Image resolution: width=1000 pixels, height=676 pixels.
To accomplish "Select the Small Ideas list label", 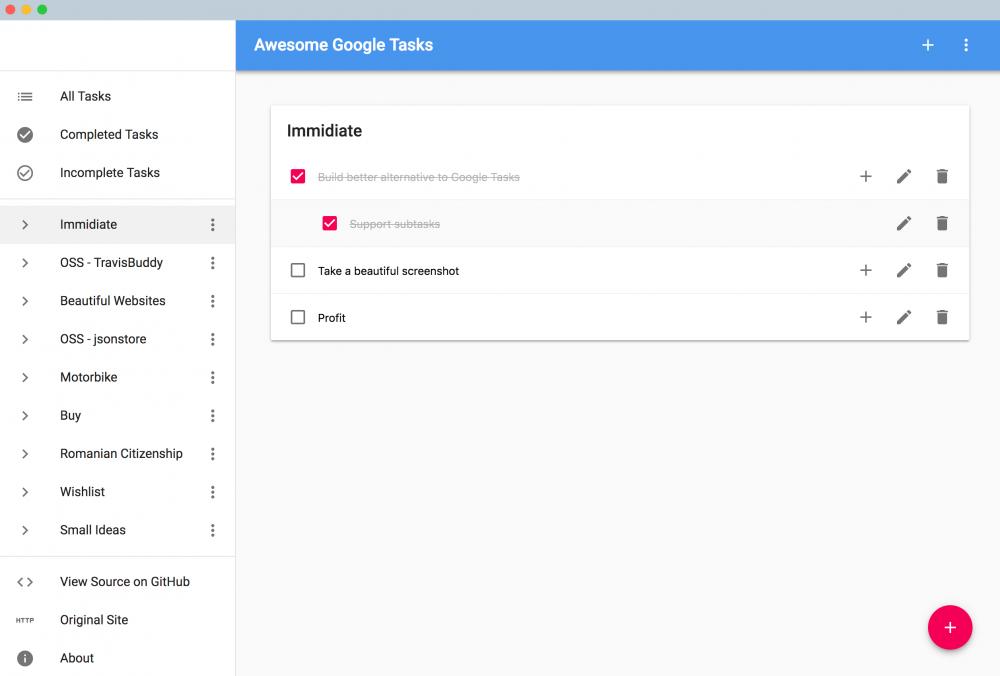I will click(x=92, y=530).
